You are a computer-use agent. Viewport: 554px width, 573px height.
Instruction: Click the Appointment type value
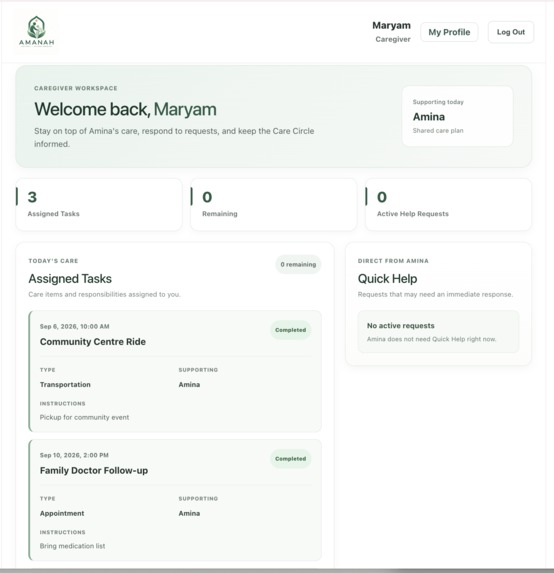(x=62, y=513)
